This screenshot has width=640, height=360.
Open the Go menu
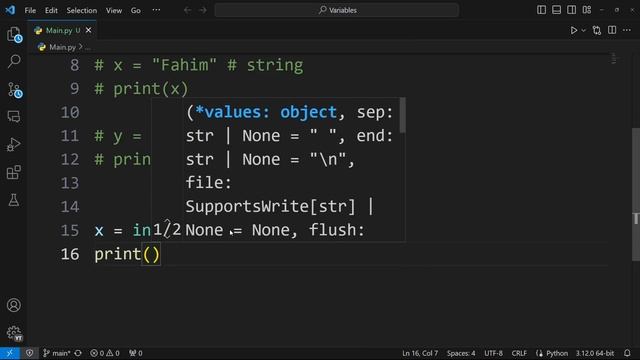(136, 10)
